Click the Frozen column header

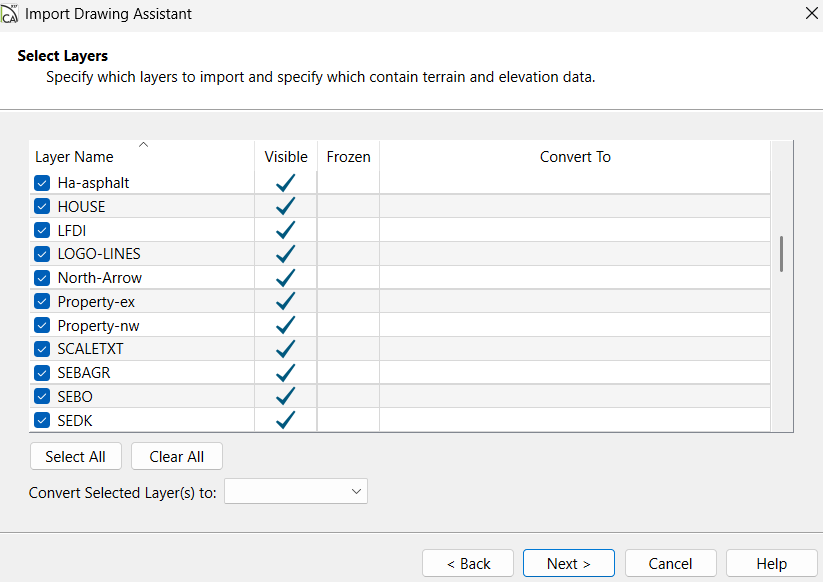tap(348, 157)
